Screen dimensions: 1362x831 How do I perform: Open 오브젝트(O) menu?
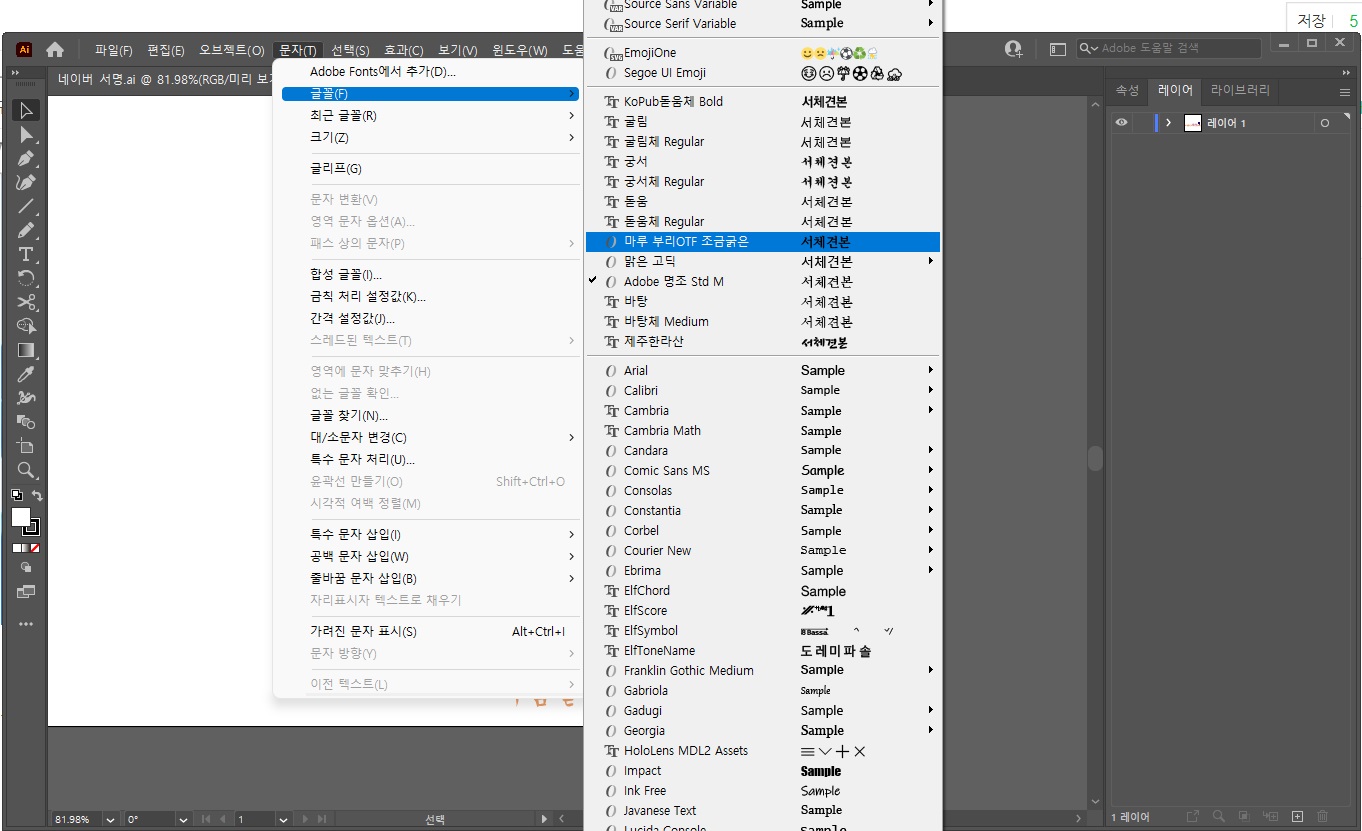click(x=231, y=50)
